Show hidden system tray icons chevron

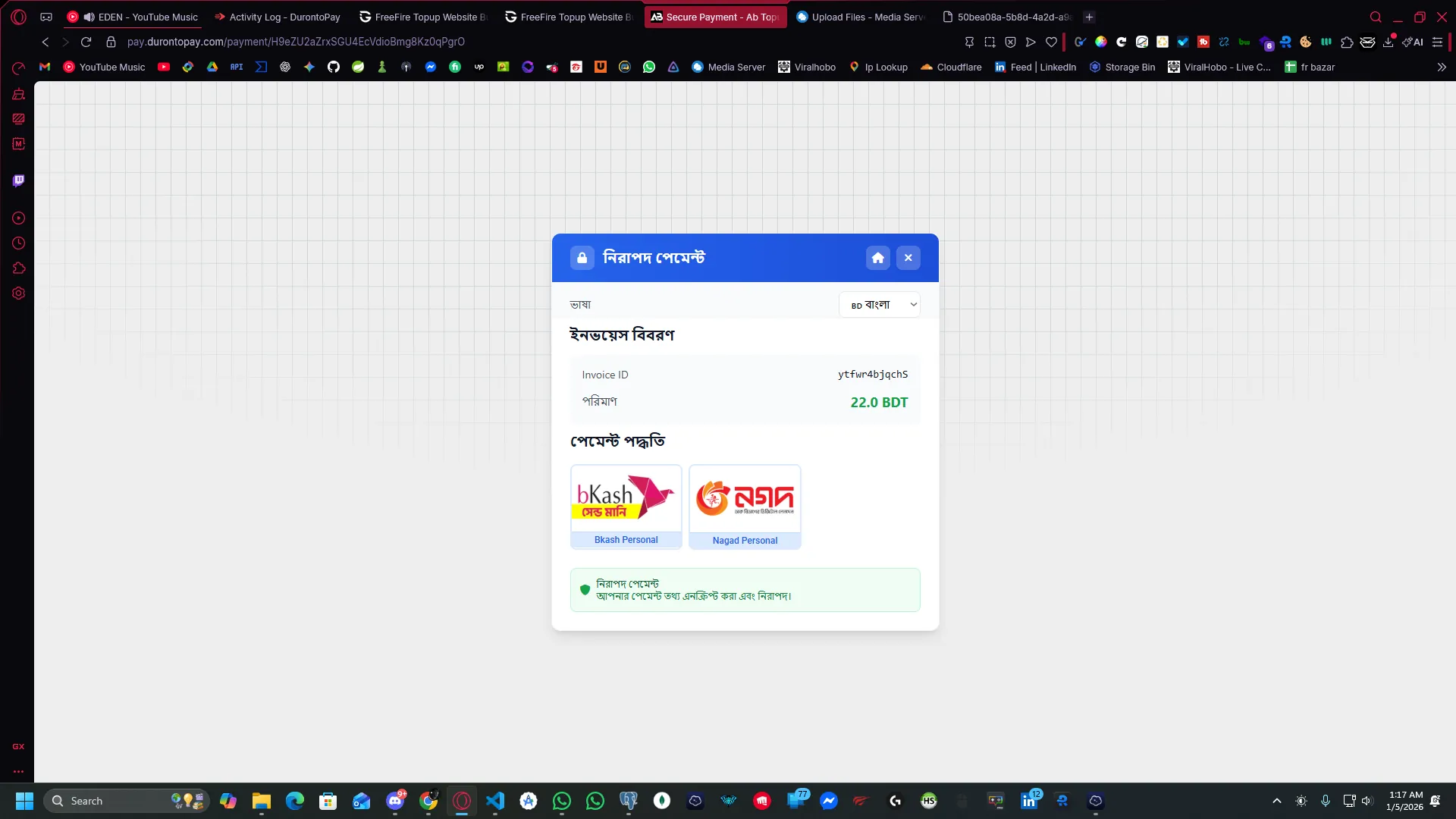tap(1277, 801)
